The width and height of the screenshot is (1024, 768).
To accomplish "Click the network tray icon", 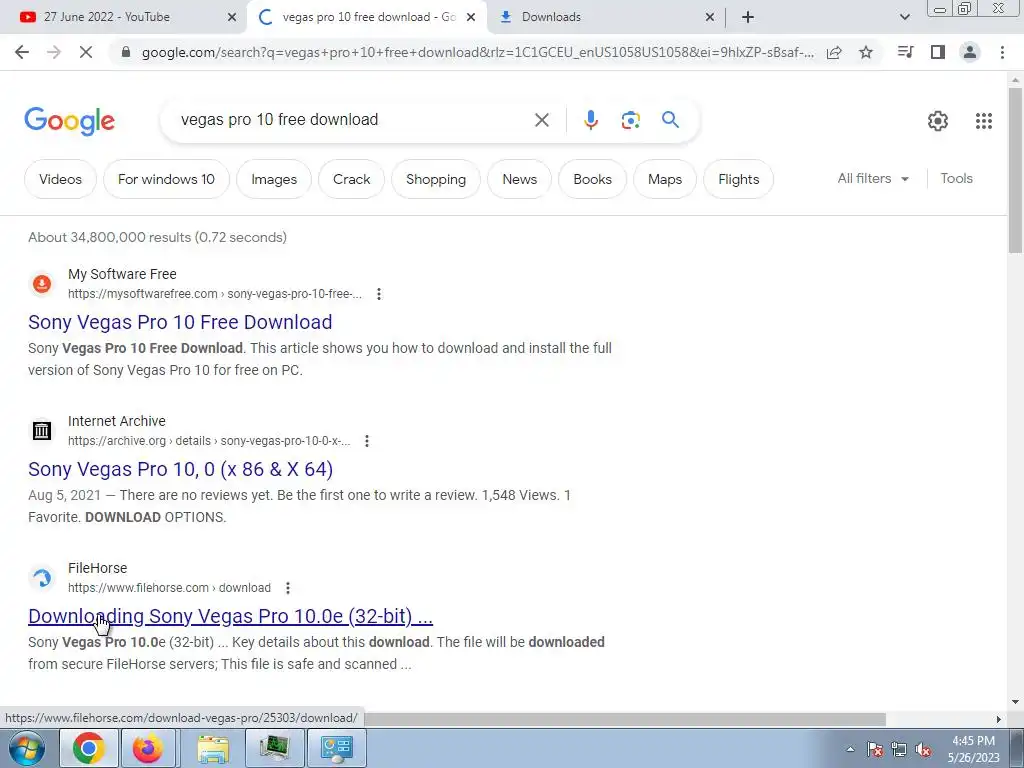I will click(x=899, y=750).
